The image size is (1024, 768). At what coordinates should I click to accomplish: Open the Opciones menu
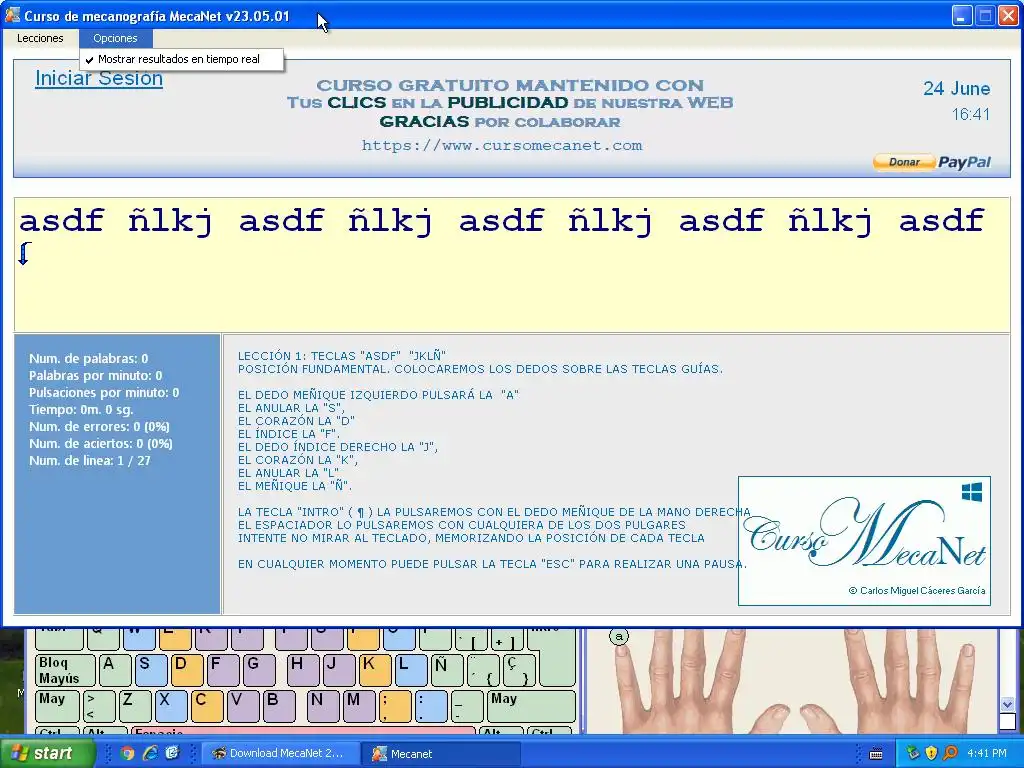[116, 38]
